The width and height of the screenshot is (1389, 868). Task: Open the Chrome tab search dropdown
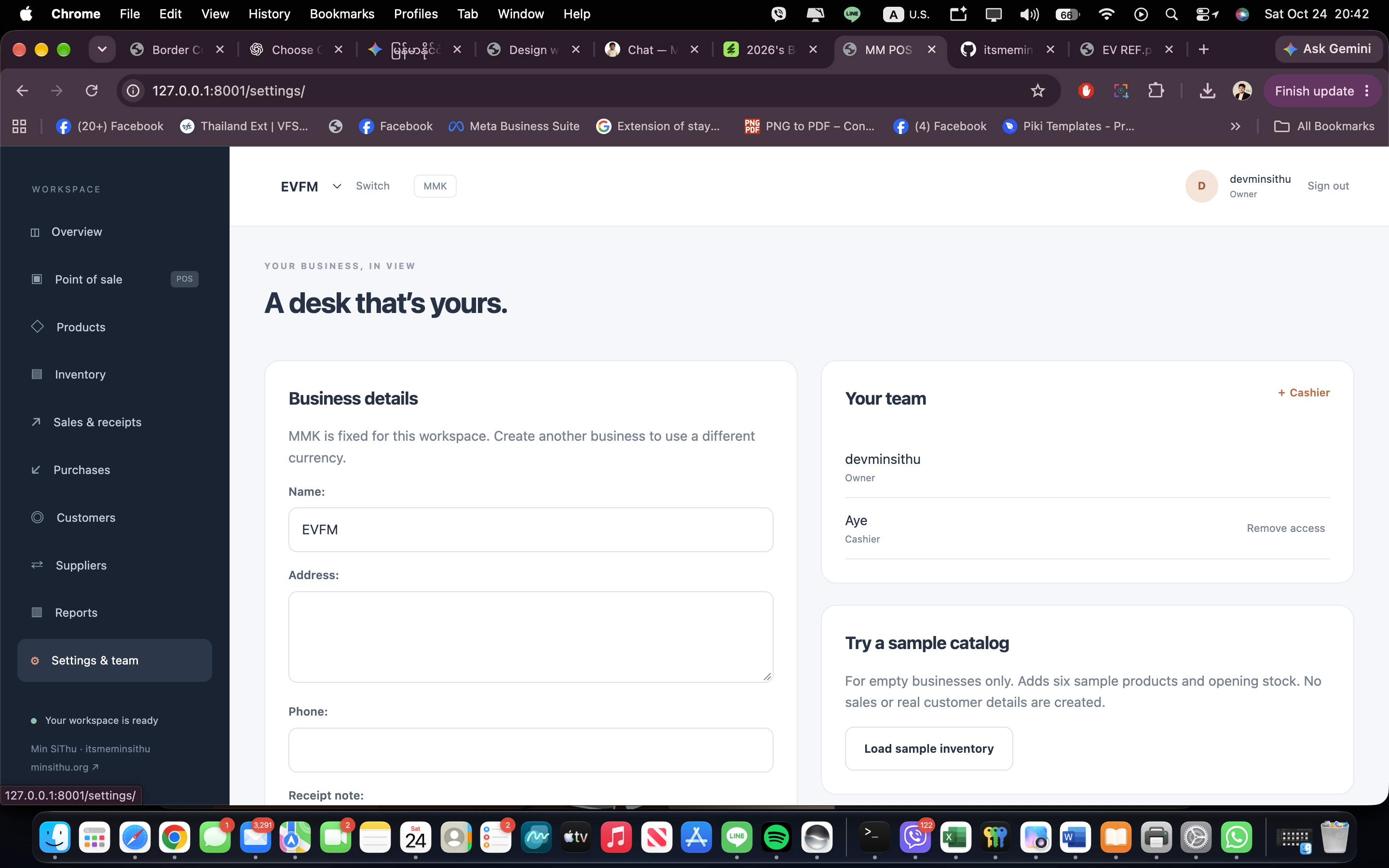102,49
